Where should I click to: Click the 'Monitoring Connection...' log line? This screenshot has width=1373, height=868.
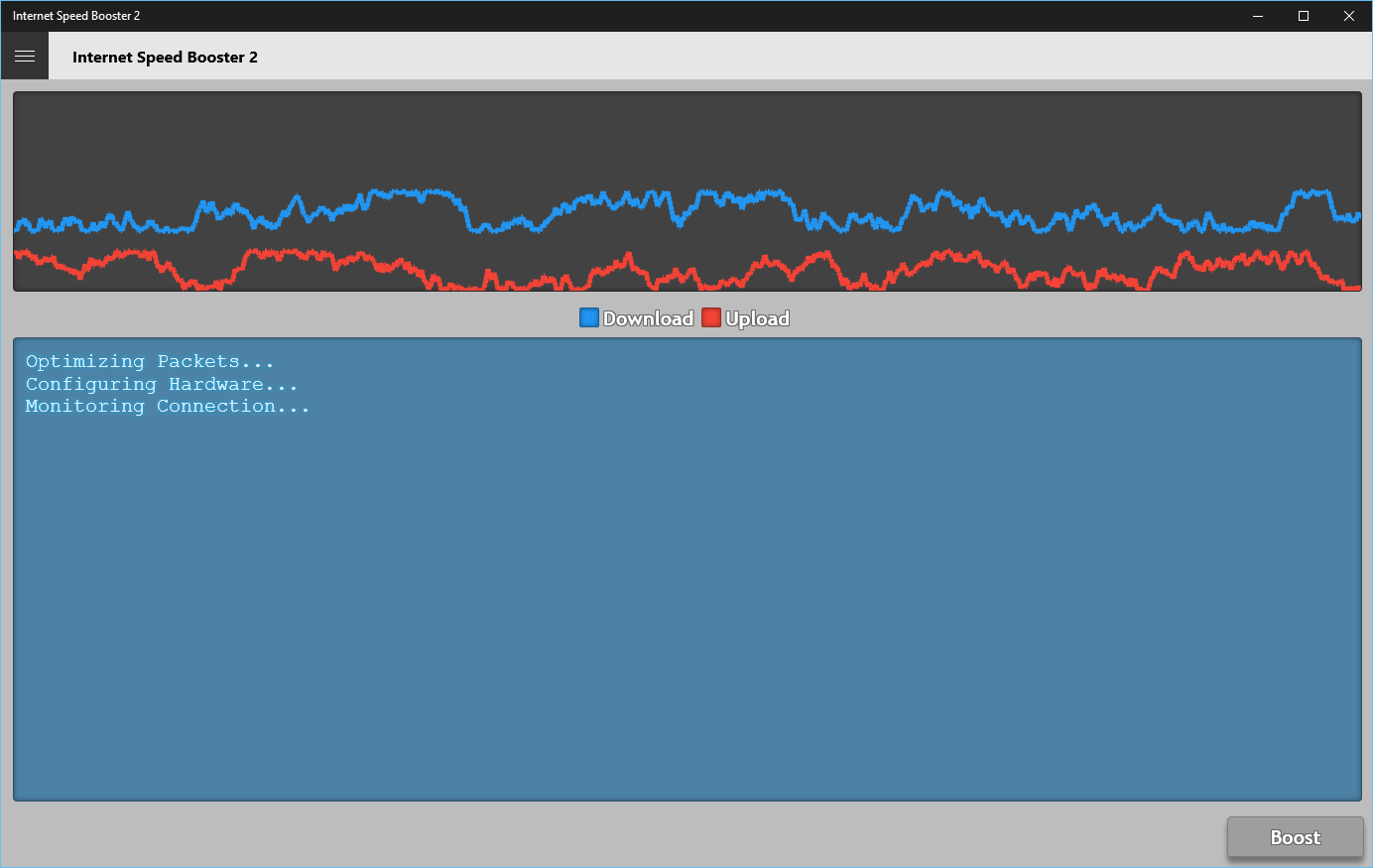coord(167,407)
